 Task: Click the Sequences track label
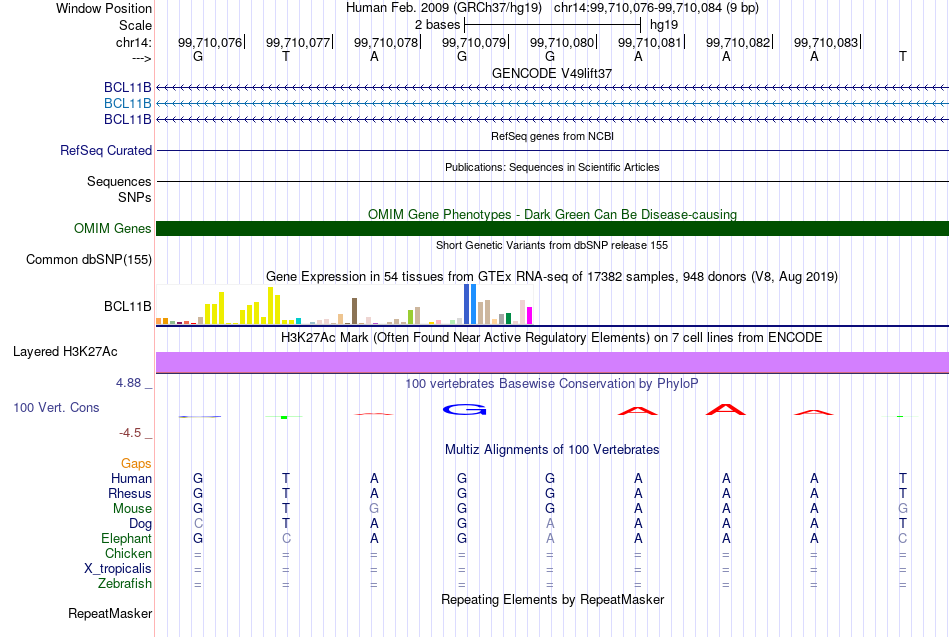coord(119,181)
